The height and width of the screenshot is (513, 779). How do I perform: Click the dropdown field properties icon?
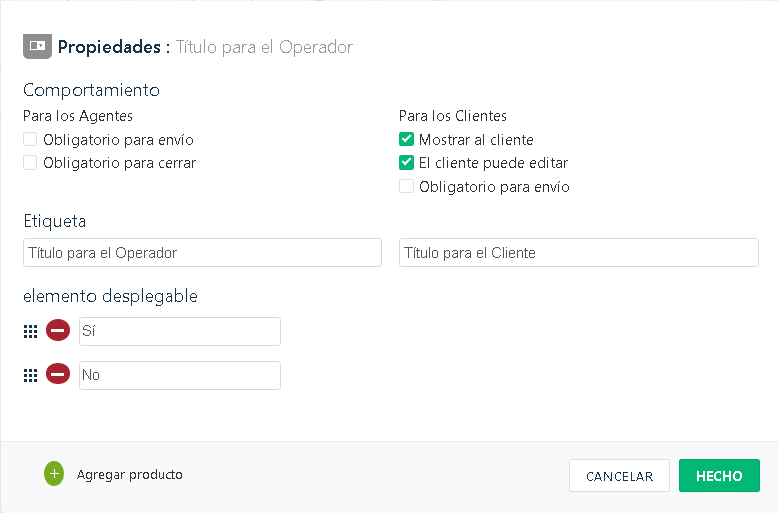(37, 46)
